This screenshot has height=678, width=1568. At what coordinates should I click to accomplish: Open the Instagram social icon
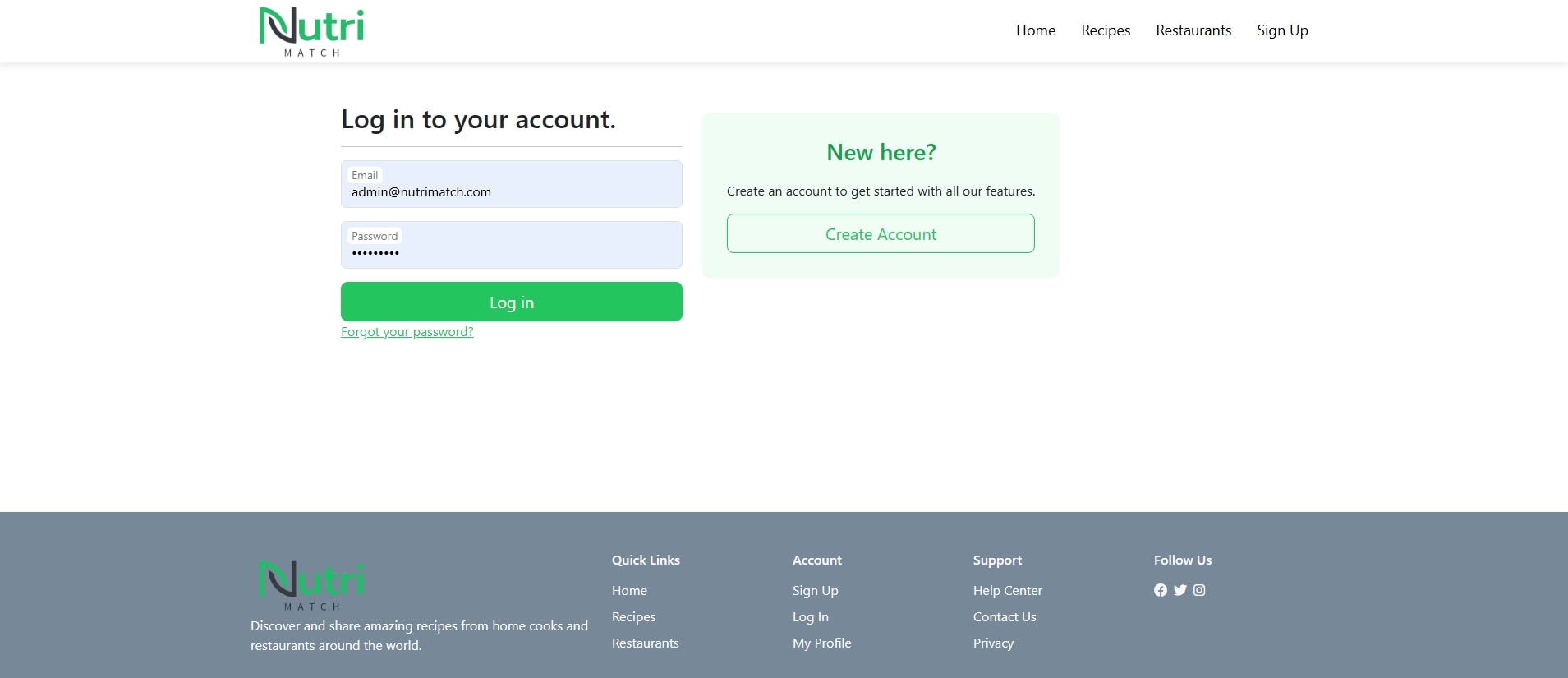click(x=1199, y=590)
